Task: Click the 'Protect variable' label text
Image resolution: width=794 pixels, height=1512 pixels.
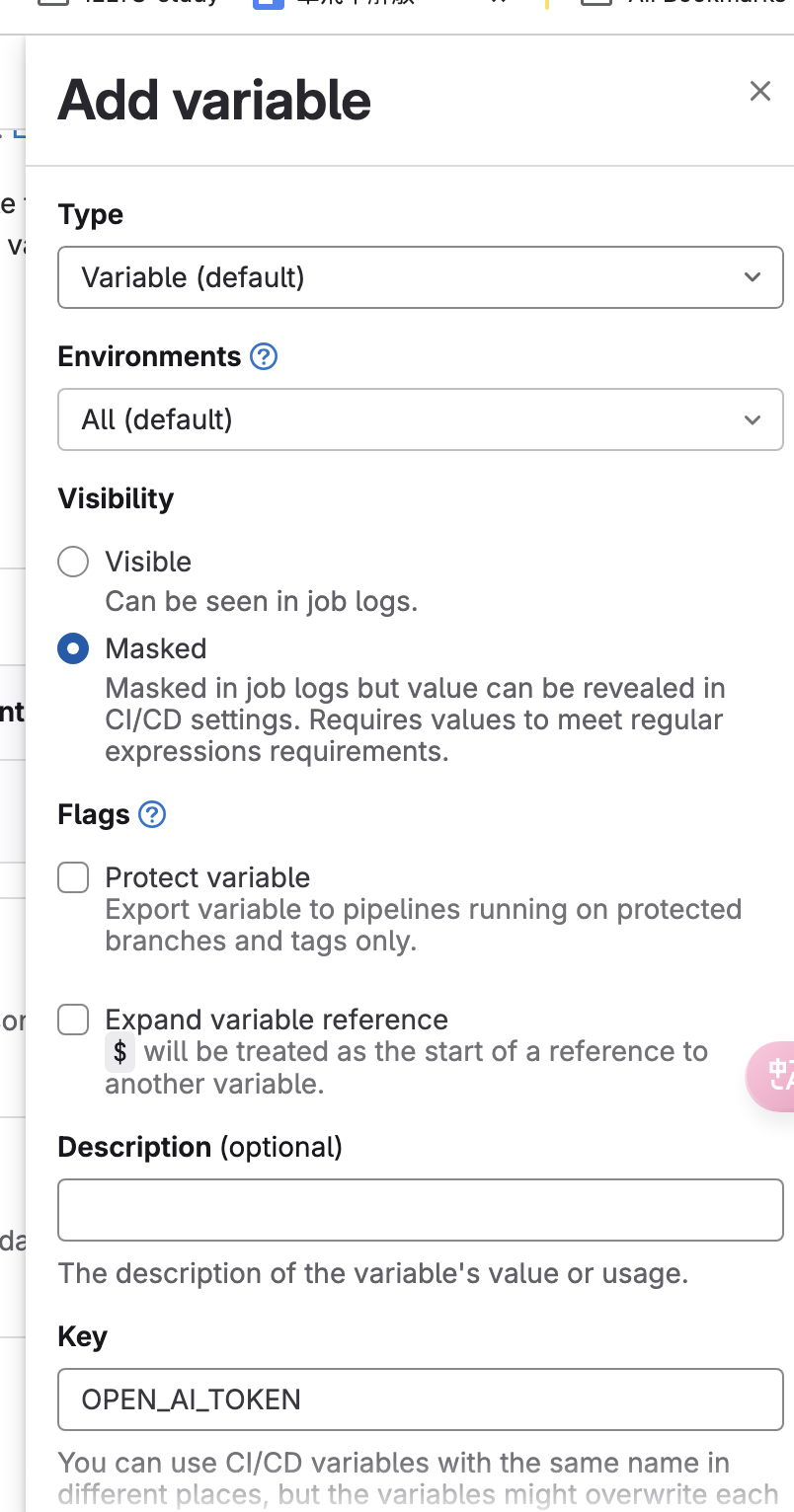Action: [207, 877]
